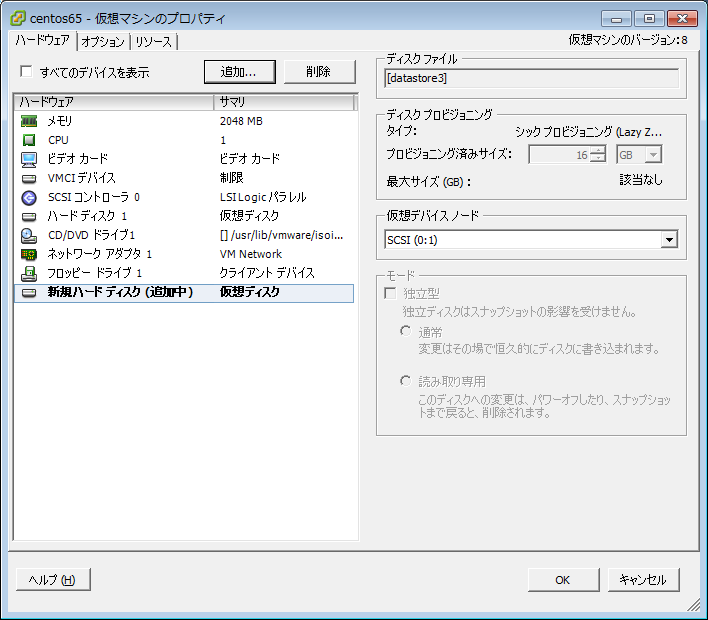Open the virtual device node SCSI (0:1) dropdown
Screen dimensions: 708x620
coord(669,240)
